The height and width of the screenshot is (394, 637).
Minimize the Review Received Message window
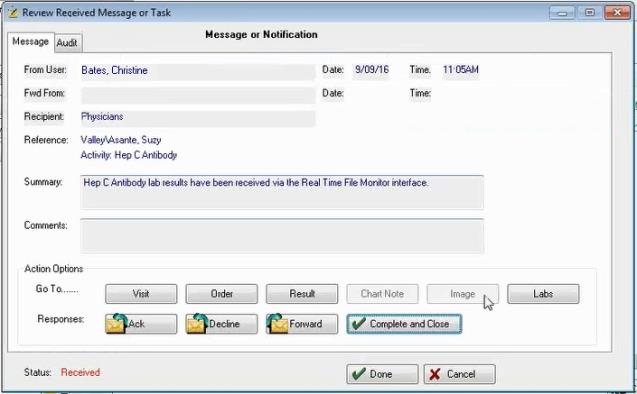[x=562, y=13]
